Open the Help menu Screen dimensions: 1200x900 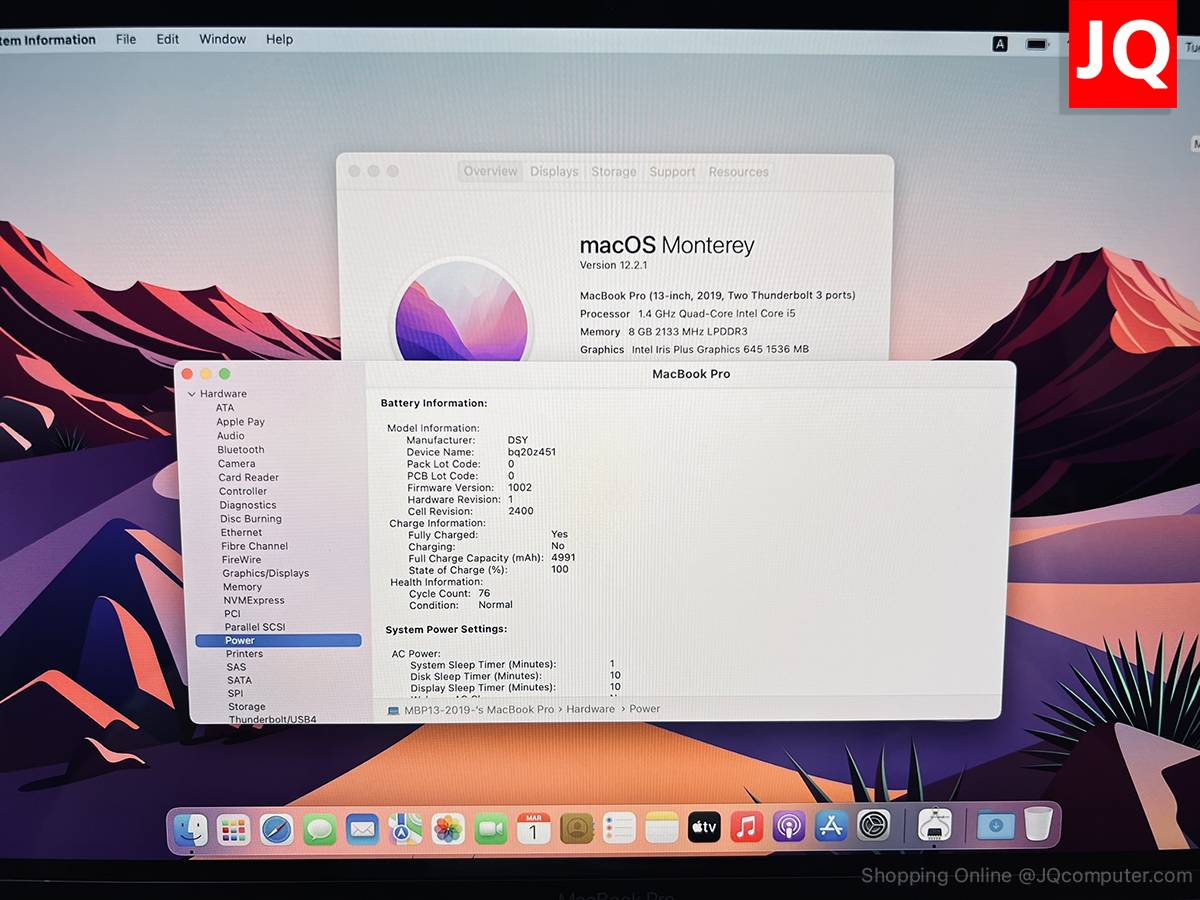(280, 39)
